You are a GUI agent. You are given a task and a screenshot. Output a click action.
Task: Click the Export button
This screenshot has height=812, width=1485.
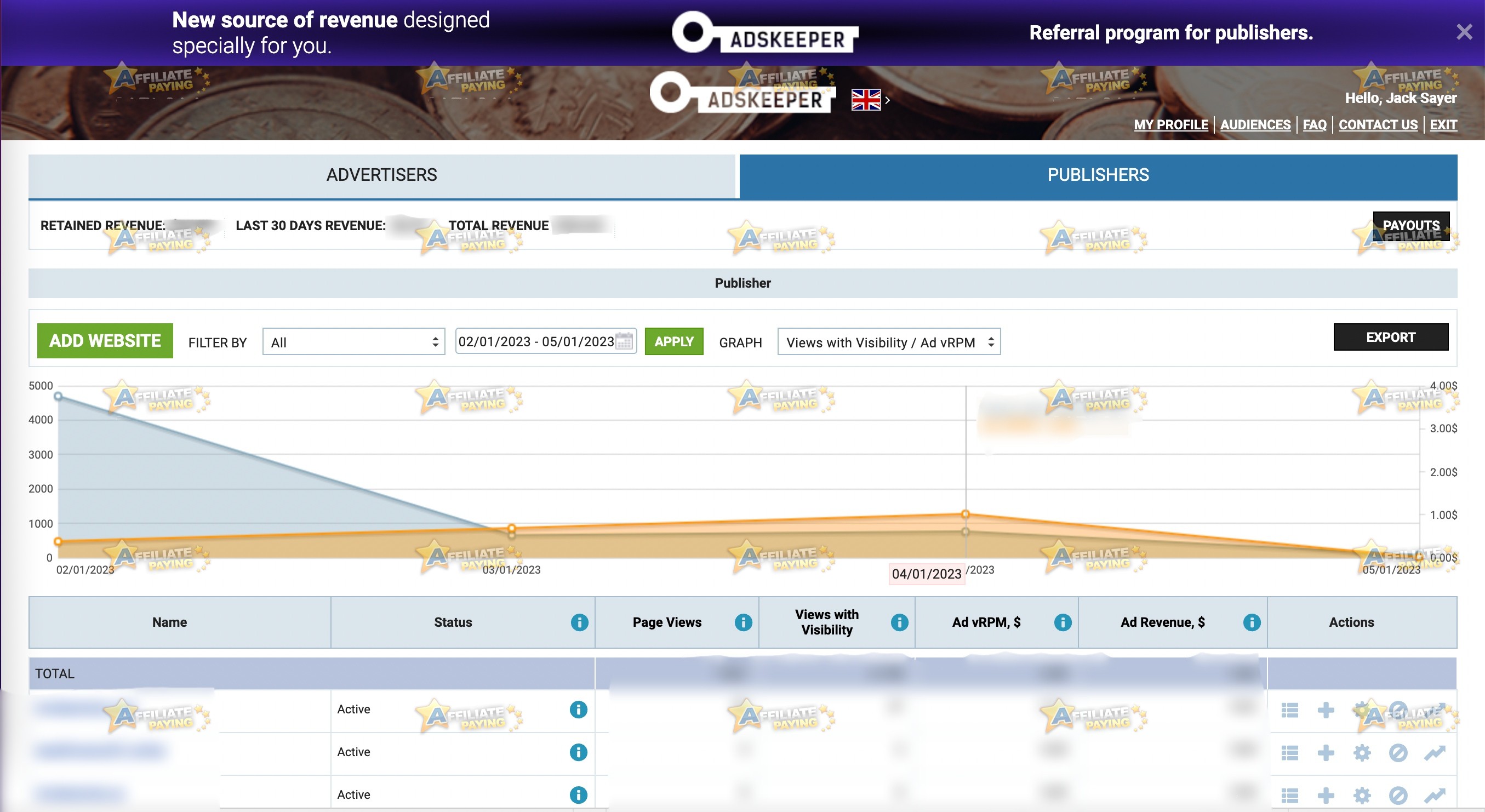(x=1390, y=337)
